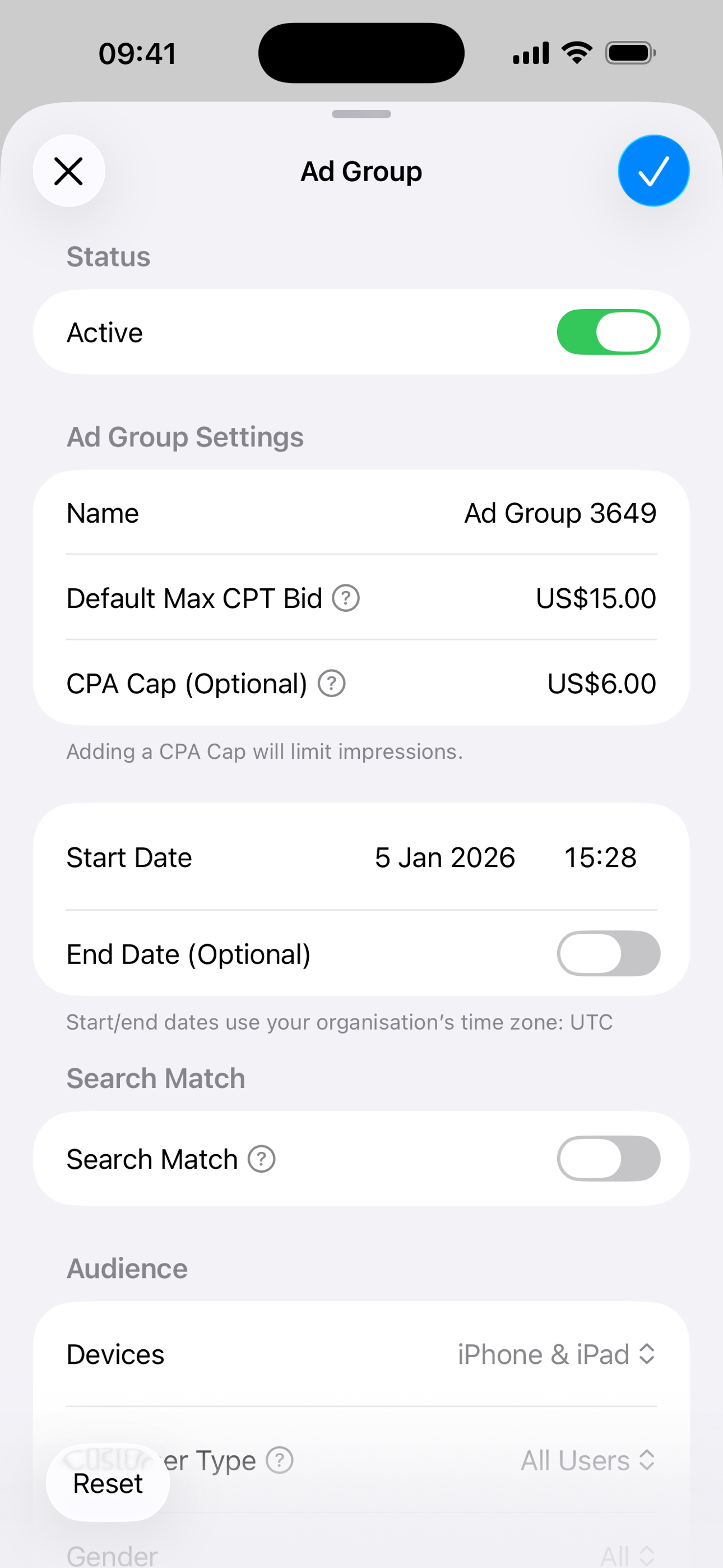Tap the Wi-Fi status icon
Viewport: 723px width, 1568px height.
576,53
